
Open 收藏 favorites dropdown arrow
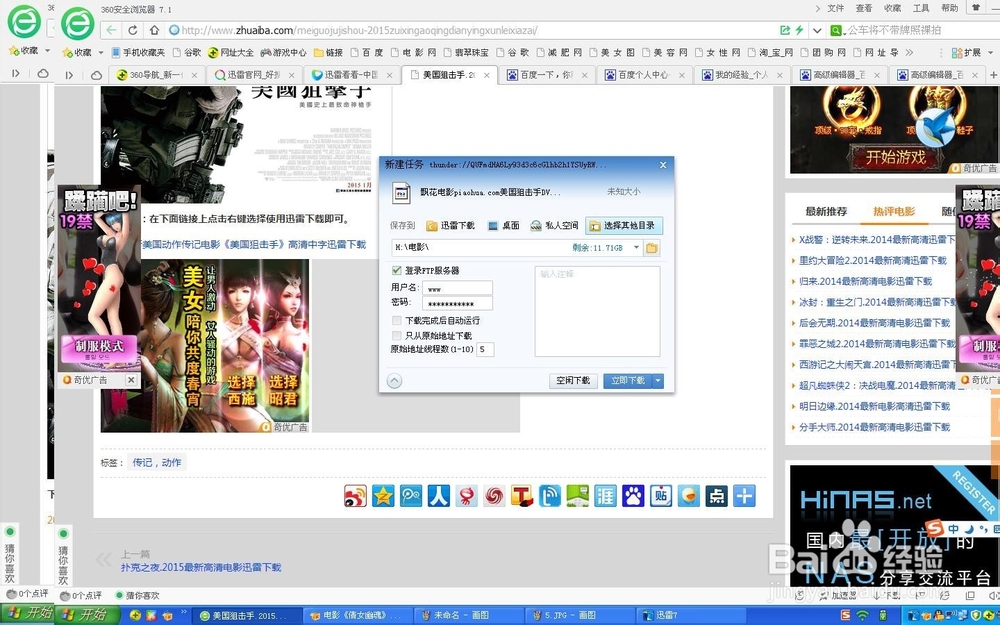pos(101,52)
